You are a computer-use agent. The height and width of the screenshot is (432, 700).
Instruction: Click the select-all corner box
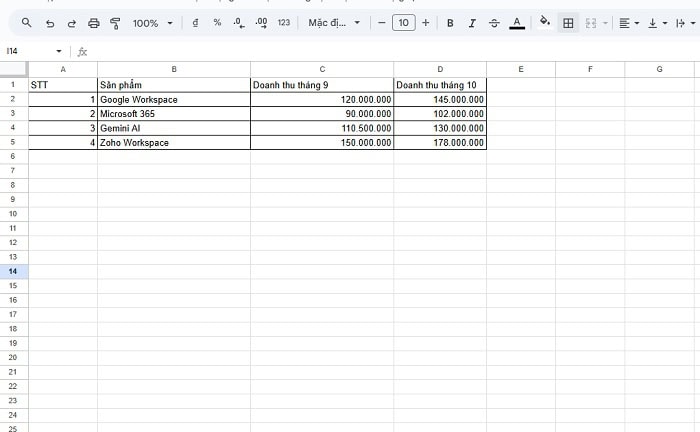point(14,69)
